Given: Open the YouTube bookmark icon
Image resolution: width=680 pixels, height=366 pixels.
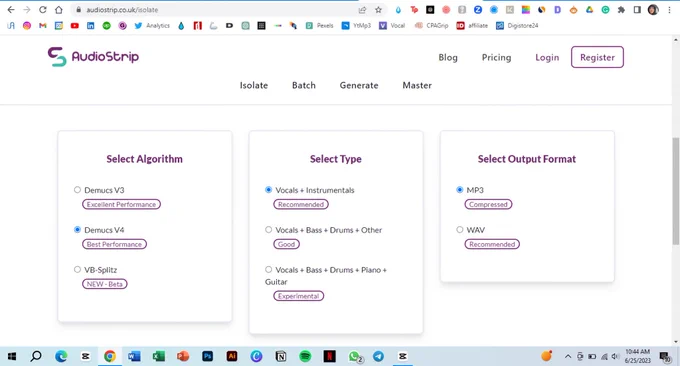Looking at the screenshot, I should (x=75, y=26).
